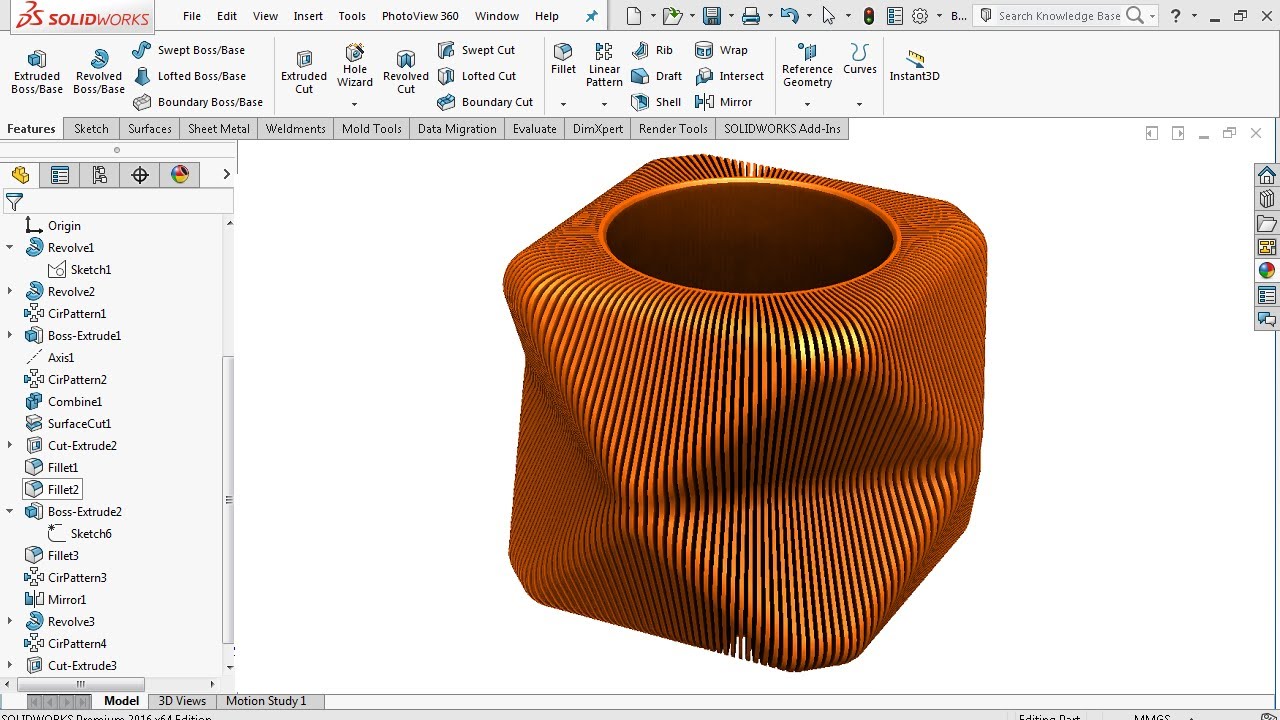Open the File menu
The image size is (1280, 720).
click(192, 16)
